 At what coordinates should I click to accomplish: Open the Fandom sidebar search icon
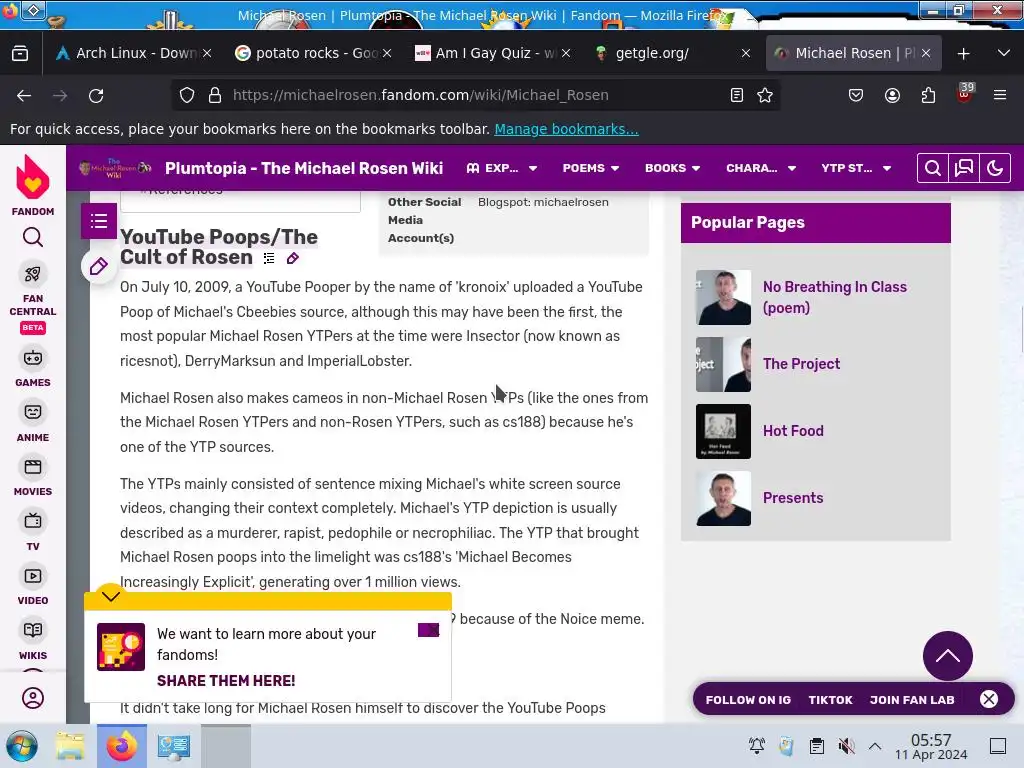point(33,237)
